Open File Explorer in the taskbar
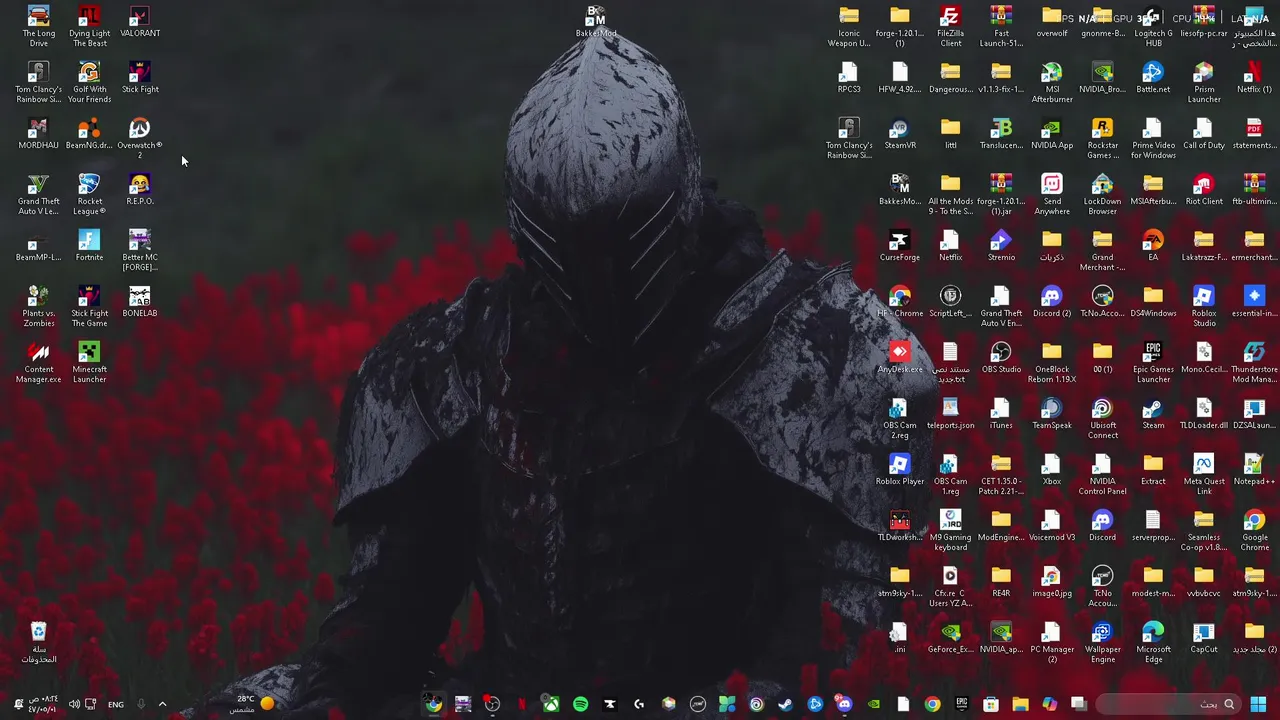 [1020, 704]
